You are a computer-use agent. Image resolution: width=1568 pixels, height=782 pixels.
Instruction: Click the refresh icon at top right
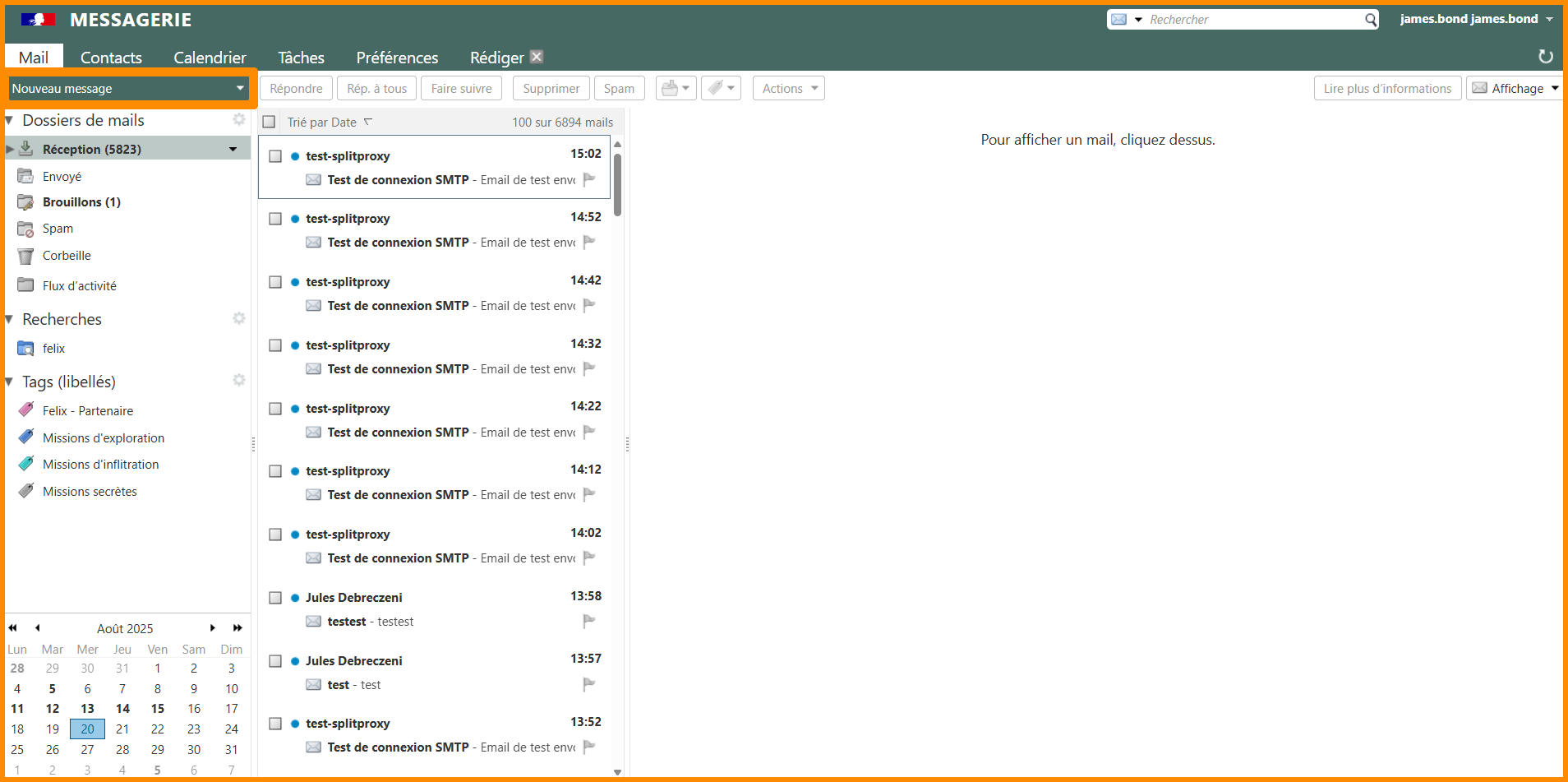[1545, 56]
